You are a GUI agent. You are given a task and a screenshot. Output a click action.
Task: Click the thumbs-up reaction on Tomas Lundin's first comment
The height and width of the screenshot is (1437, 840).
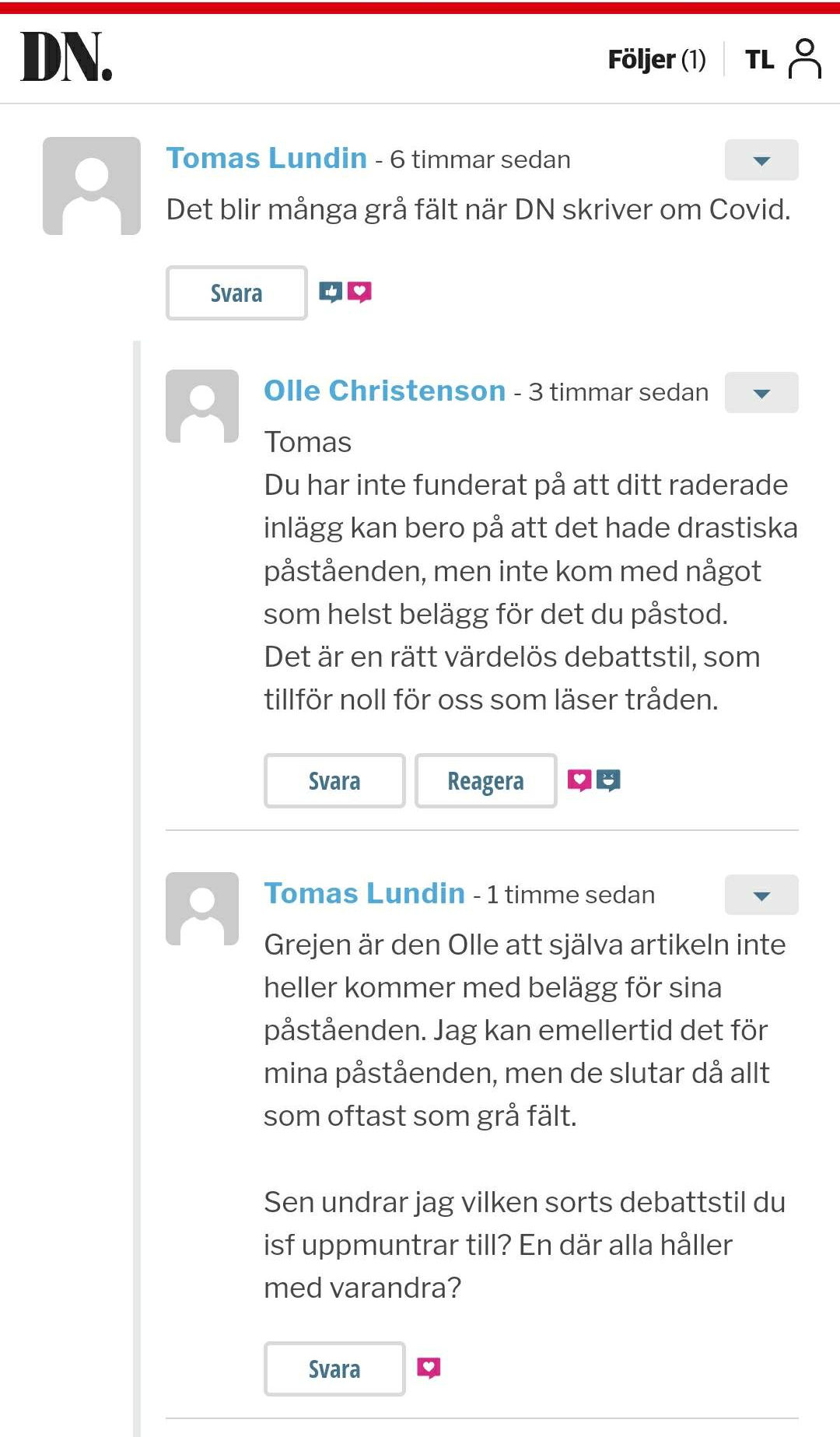tap(331, 293)
